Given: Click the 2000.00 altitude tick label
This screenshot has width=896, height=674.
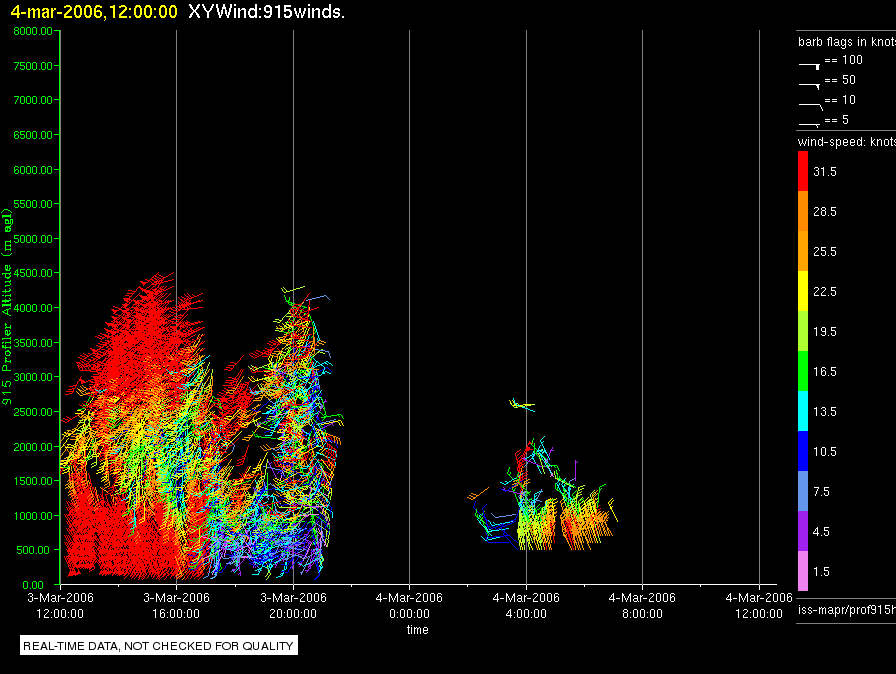Looking at the screenshot, I should (33, 447).
